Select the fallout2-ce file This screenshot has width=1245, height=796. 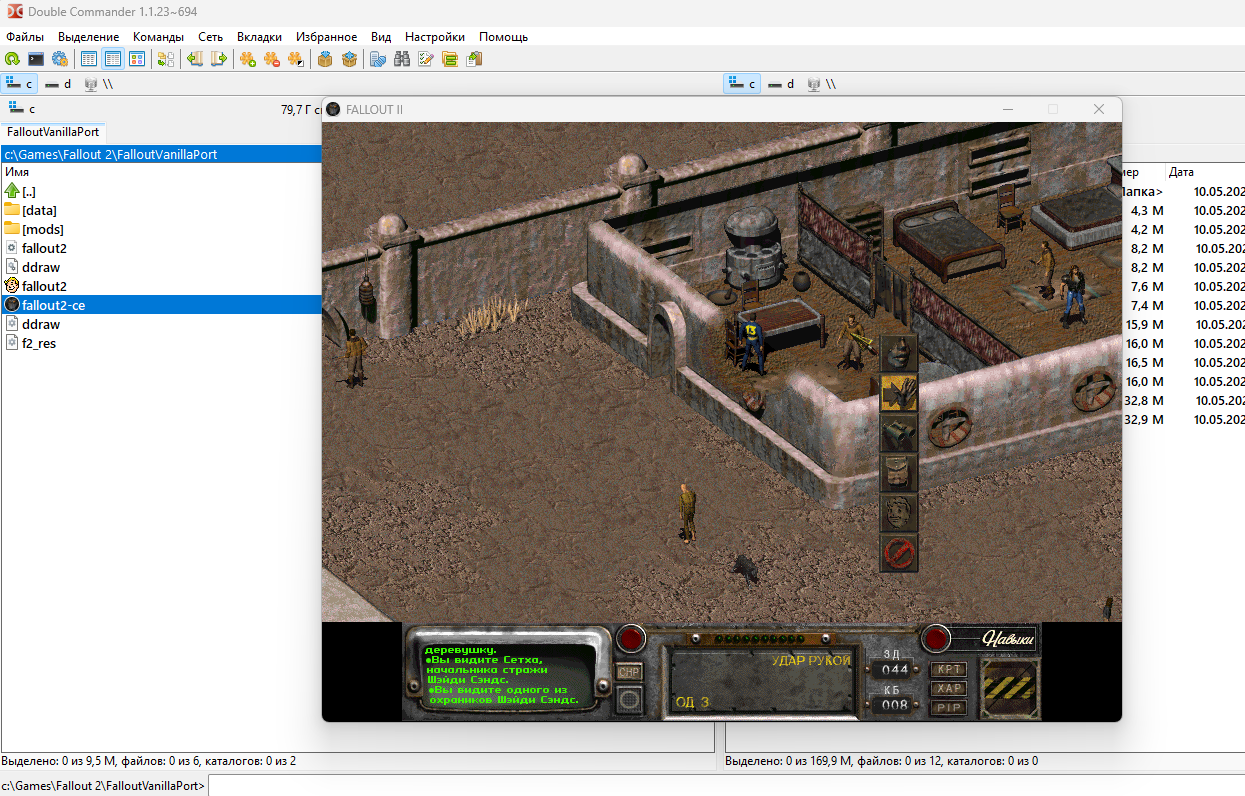click(x=161, y=305)
